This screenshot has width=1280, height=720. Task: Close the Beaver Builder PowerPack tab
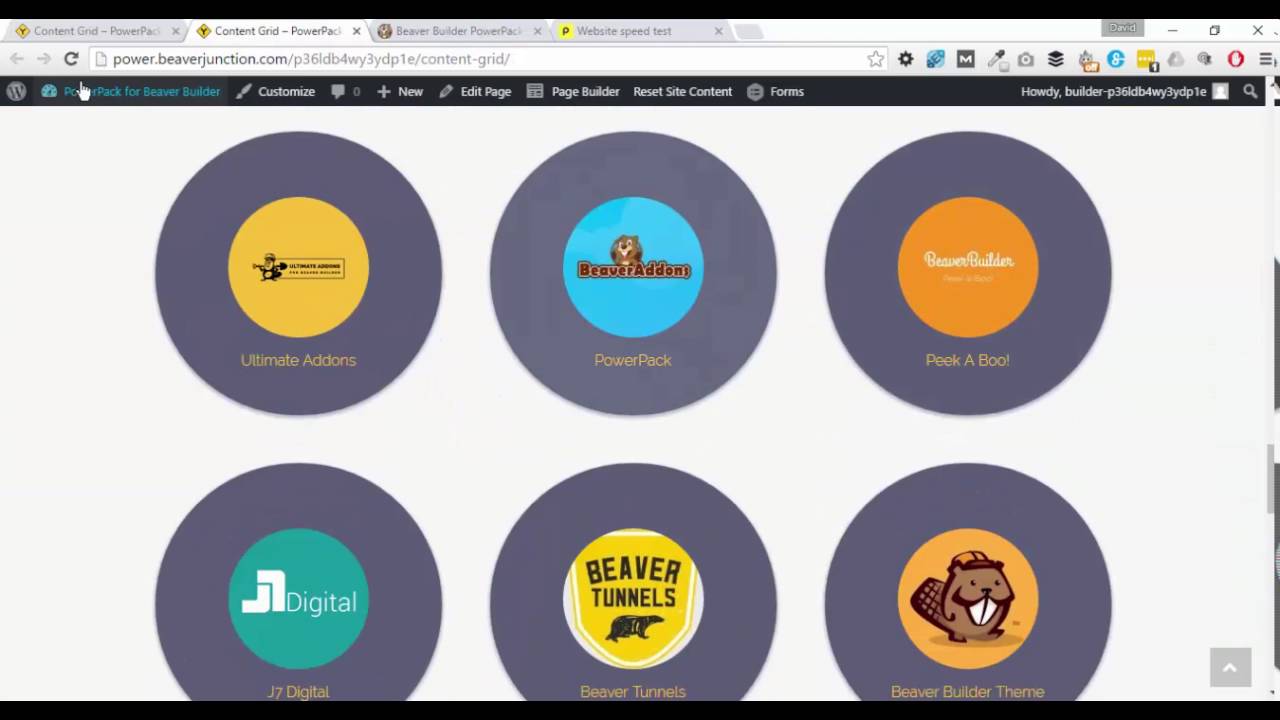coord(537,31)
